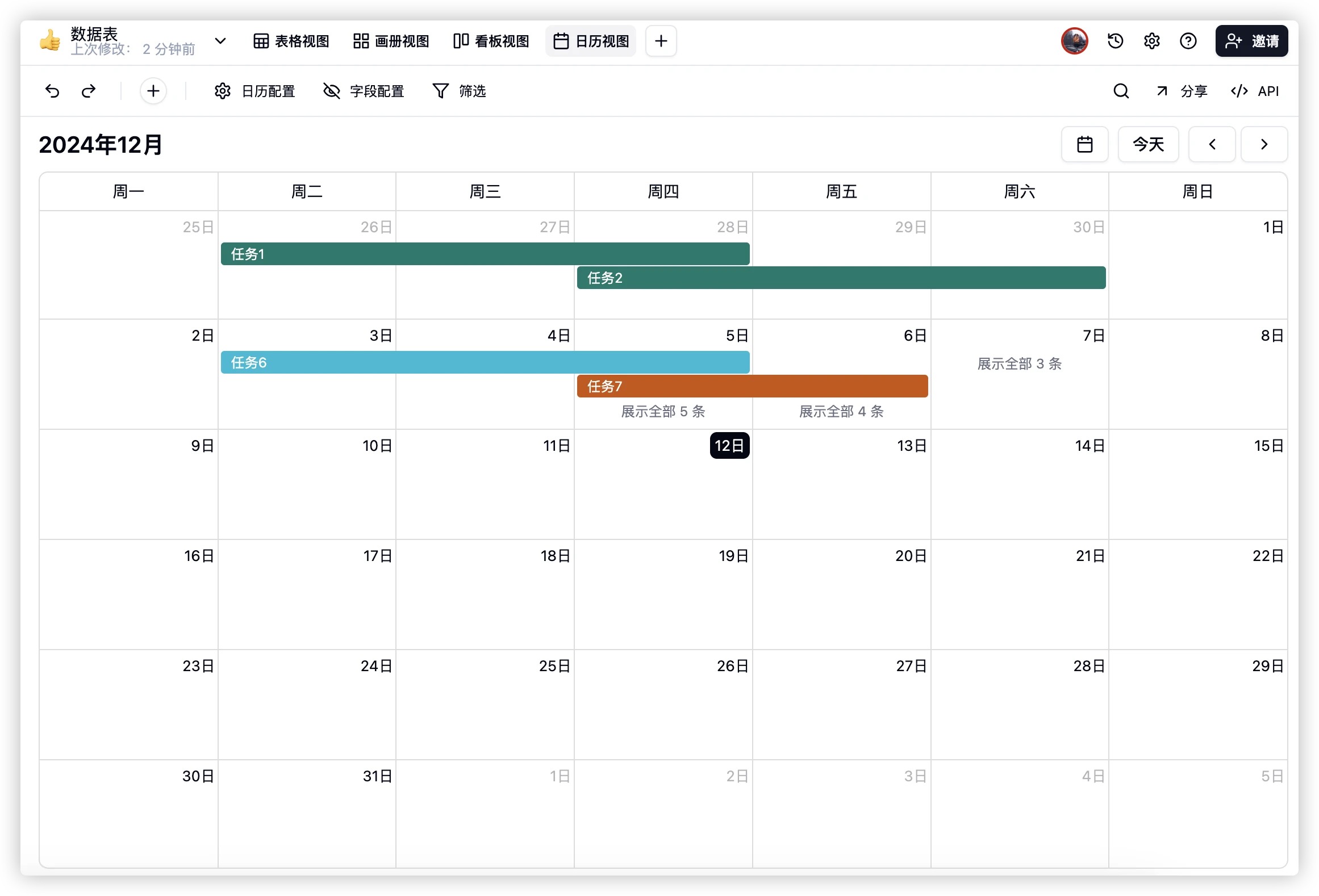Viewport: 1319px width, 896px height.
Task: Open the search magnifier icon
Action: click(x=1121, y=91)
